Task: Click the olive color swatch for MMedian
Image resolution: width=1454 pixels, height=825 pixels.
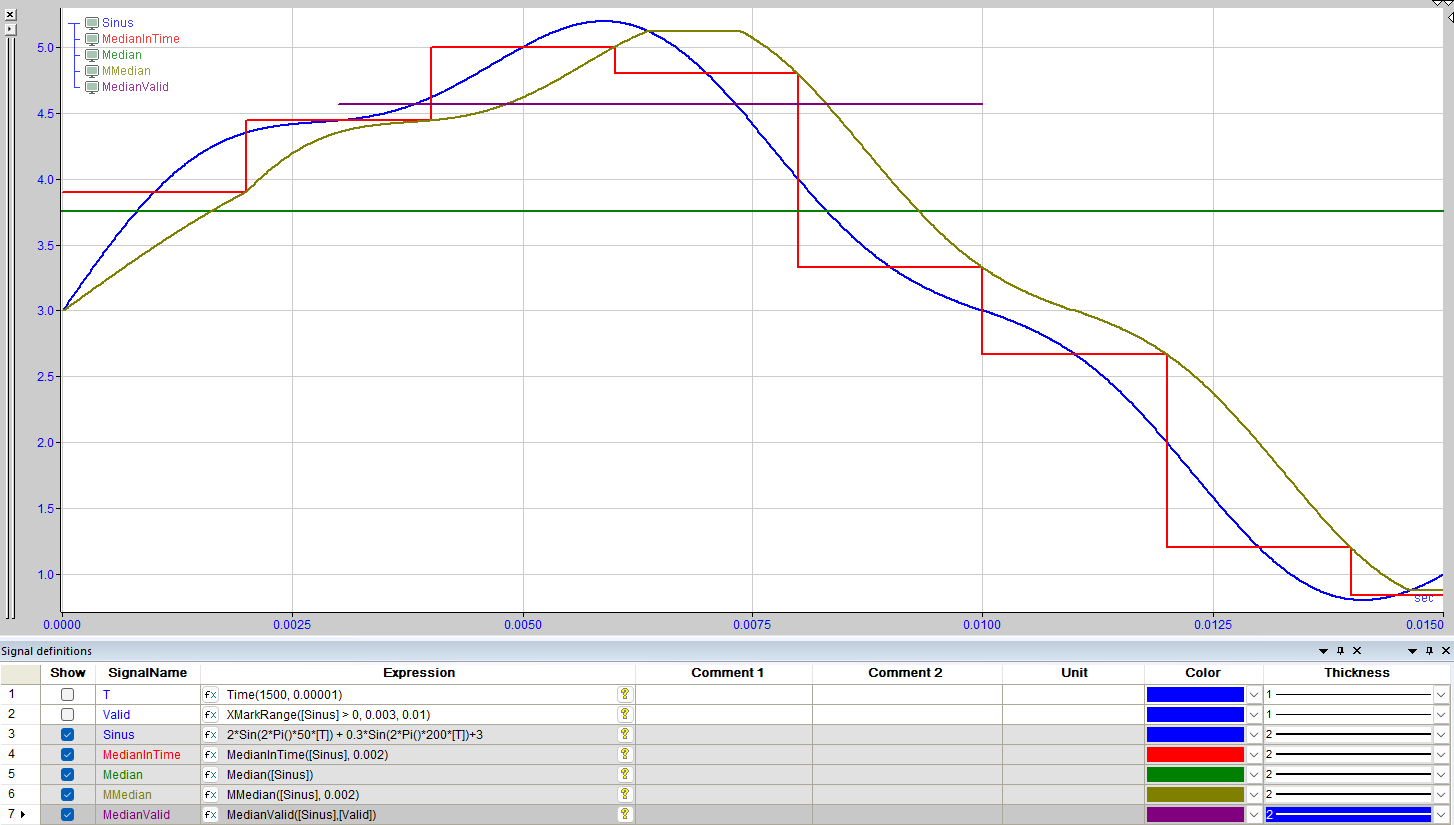Action: (x=1195, y=794)
